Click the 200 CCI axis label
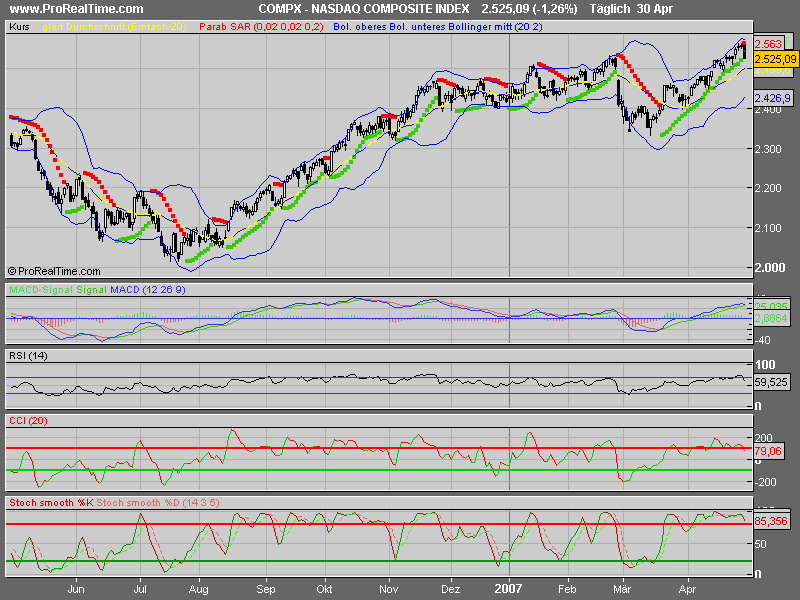Viewport: 800px width, 600px height. coord(764,438)
